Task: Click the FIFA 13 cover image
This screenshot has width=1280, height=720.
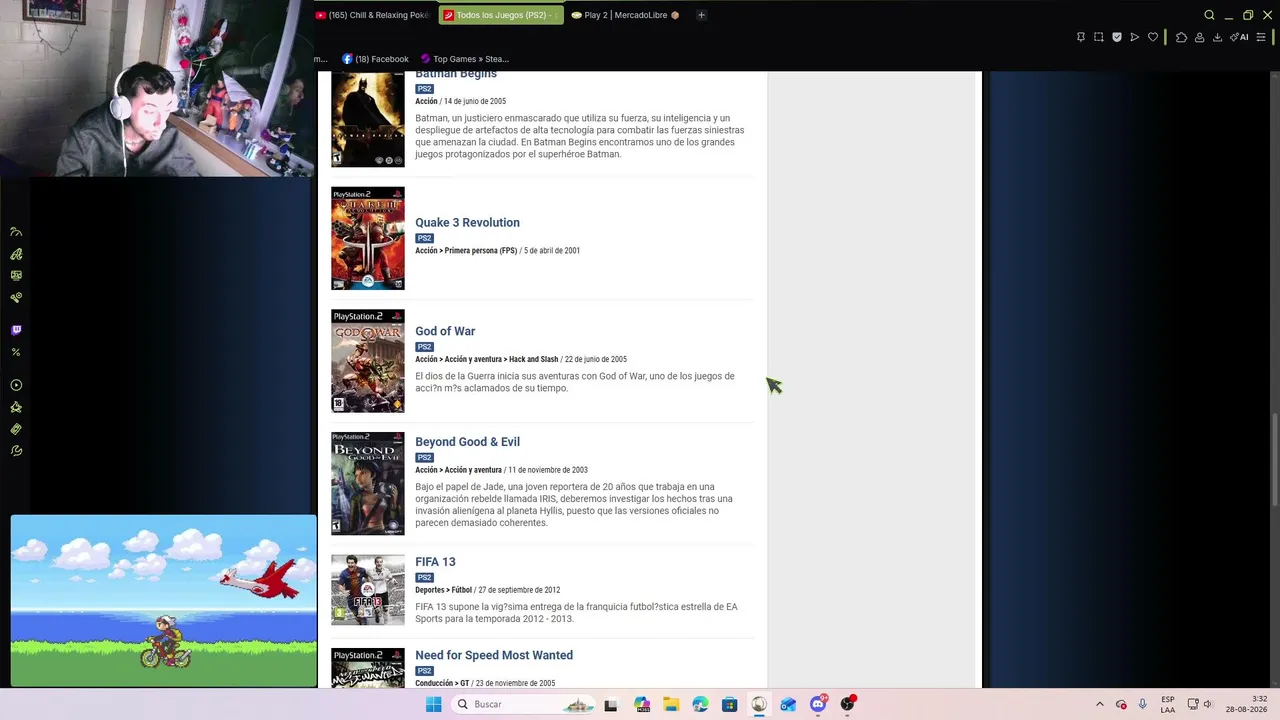Action: pyautogui.click(x=368, y=590)
